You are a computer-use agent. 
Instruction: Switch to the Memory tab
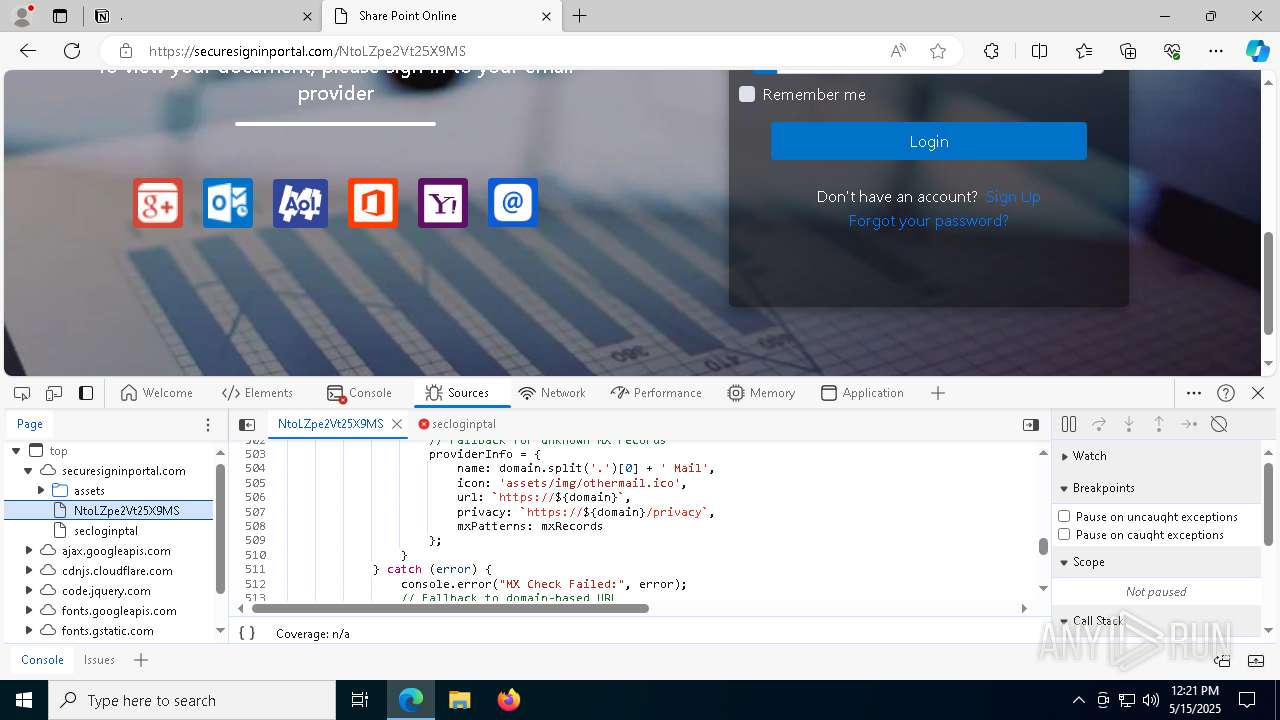click(x=761, y=393)
